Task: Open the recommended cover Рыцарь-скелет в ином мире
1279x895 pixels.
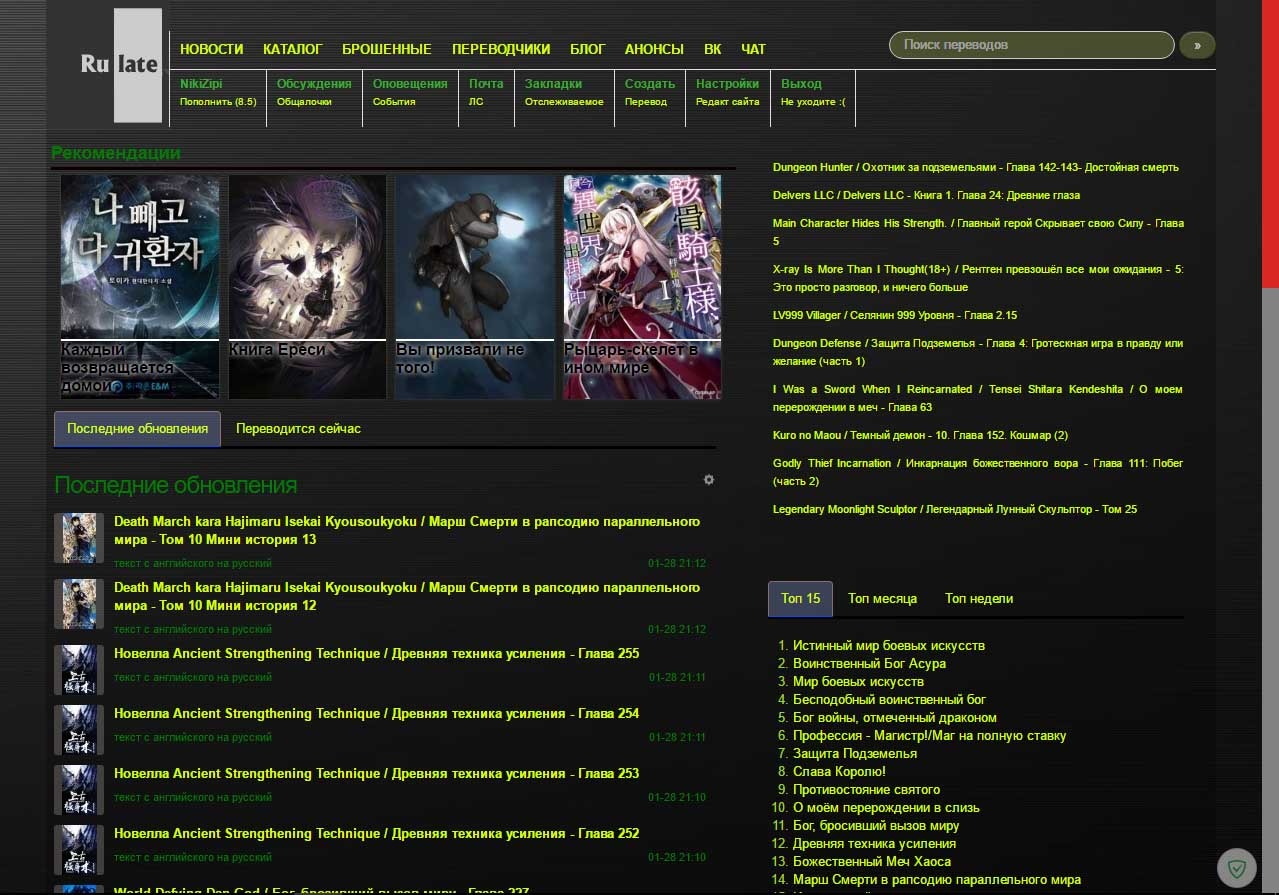Action: point(642,287)
